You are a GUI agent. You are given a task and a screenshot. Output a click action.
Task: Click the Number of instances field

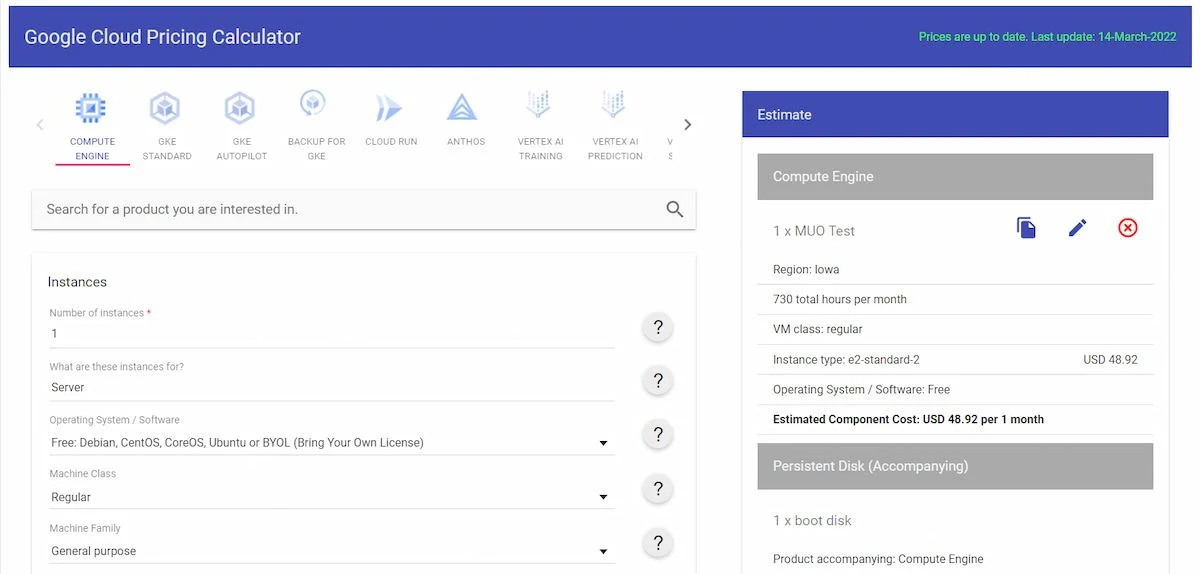click(332, 334)
